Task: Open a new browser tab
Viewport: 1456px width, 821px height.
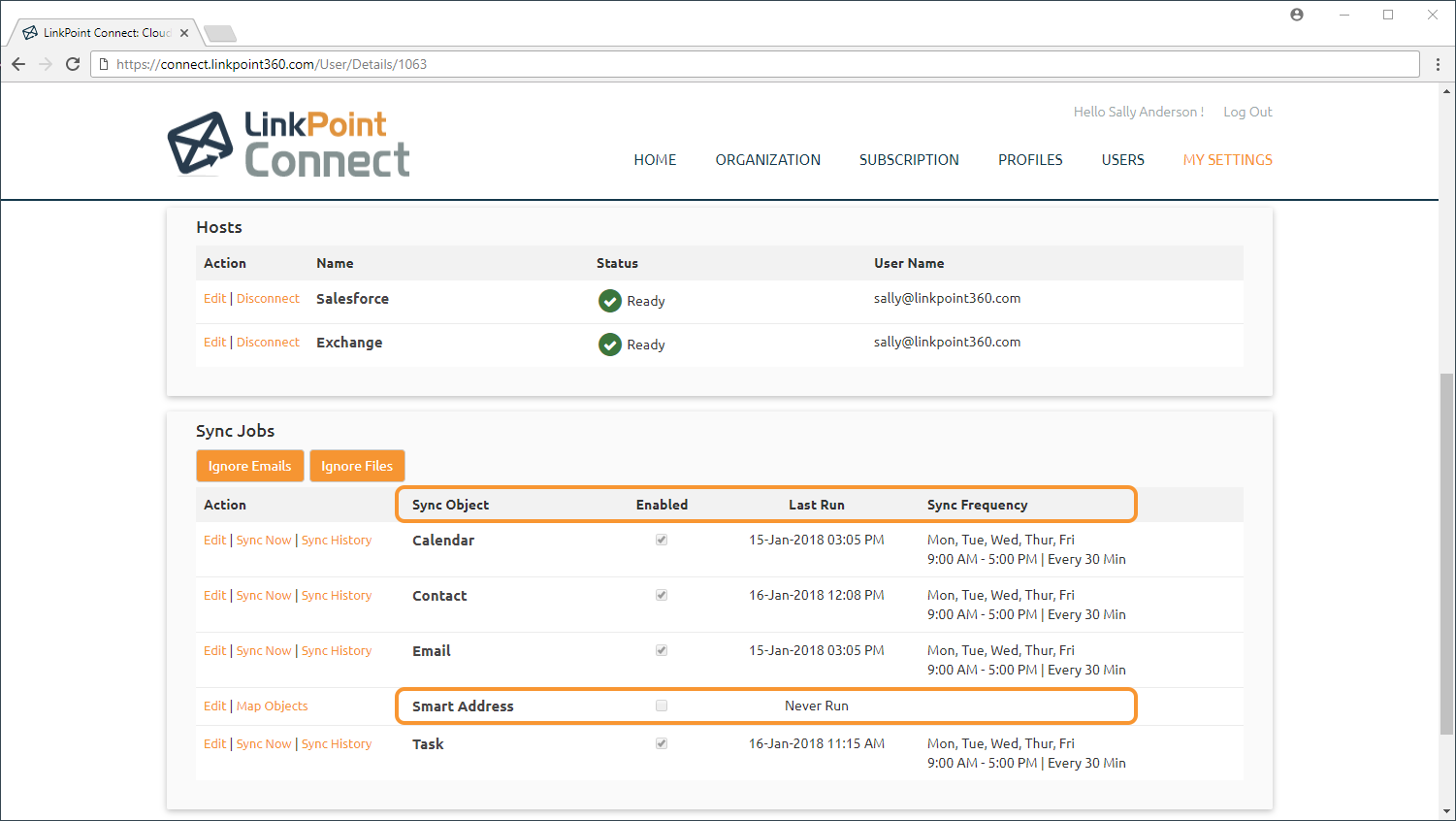Action: 220,34
